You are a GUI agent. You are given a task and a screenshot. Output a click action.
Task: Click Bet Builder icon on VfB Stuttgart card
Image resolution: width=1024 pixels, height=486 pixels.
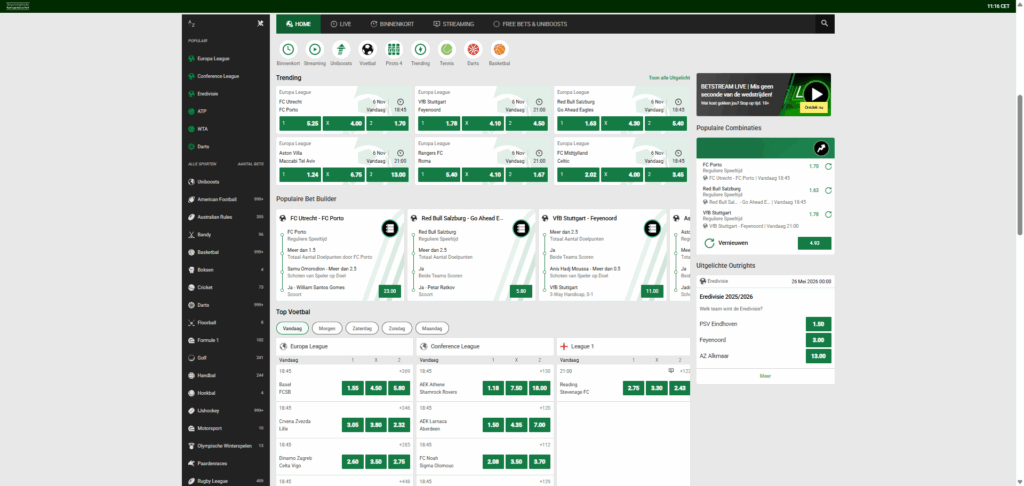pos(652,228)
